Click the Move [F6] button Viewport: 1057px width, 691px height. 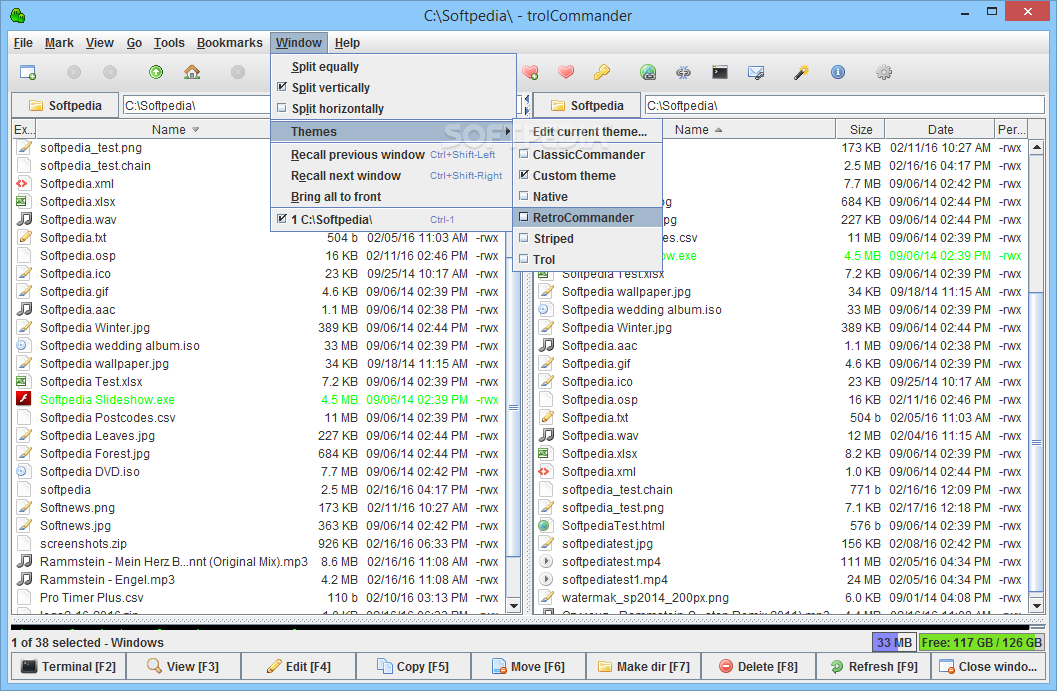coord(528,666)
